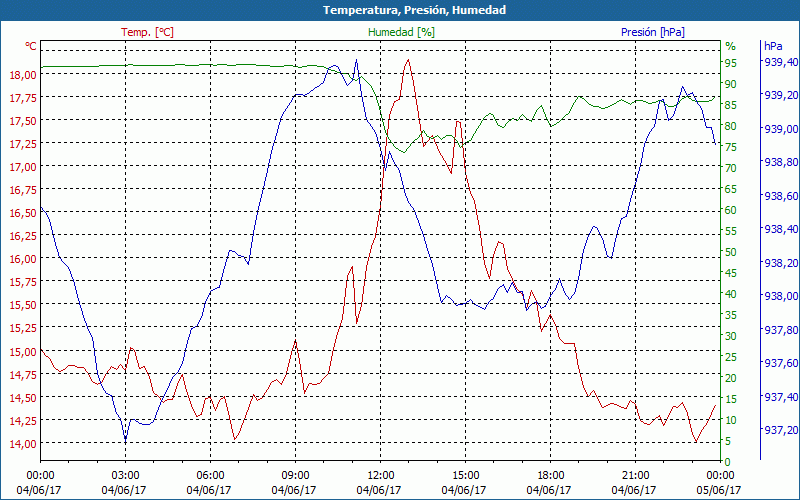The height and width of the screenshot is (500, 800).
Task: Click the 03:00 time axis label
Action: click(x=126, y=476)
